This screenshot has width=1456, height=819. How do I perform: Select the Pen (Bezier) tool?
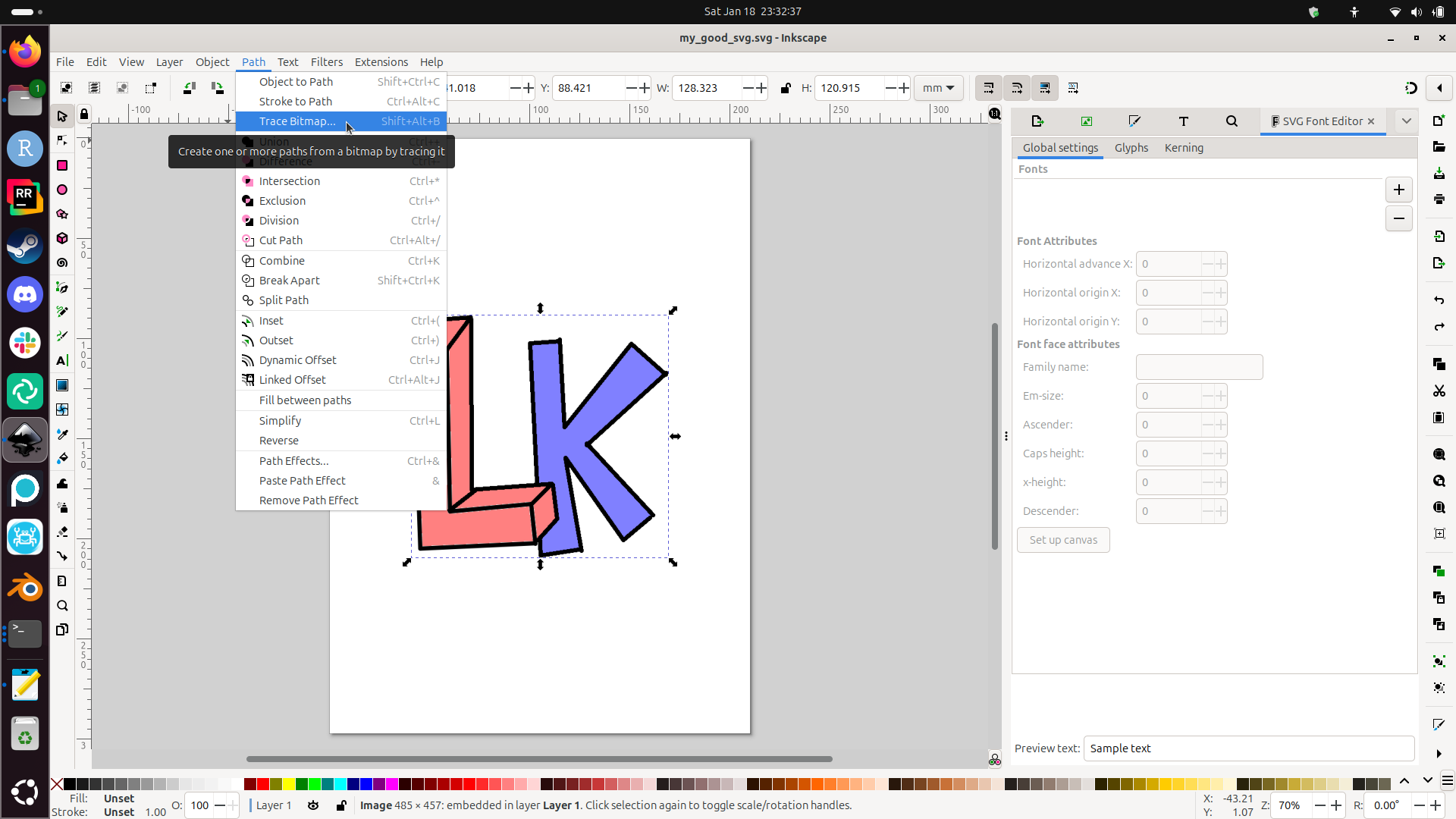coord(62,287)
